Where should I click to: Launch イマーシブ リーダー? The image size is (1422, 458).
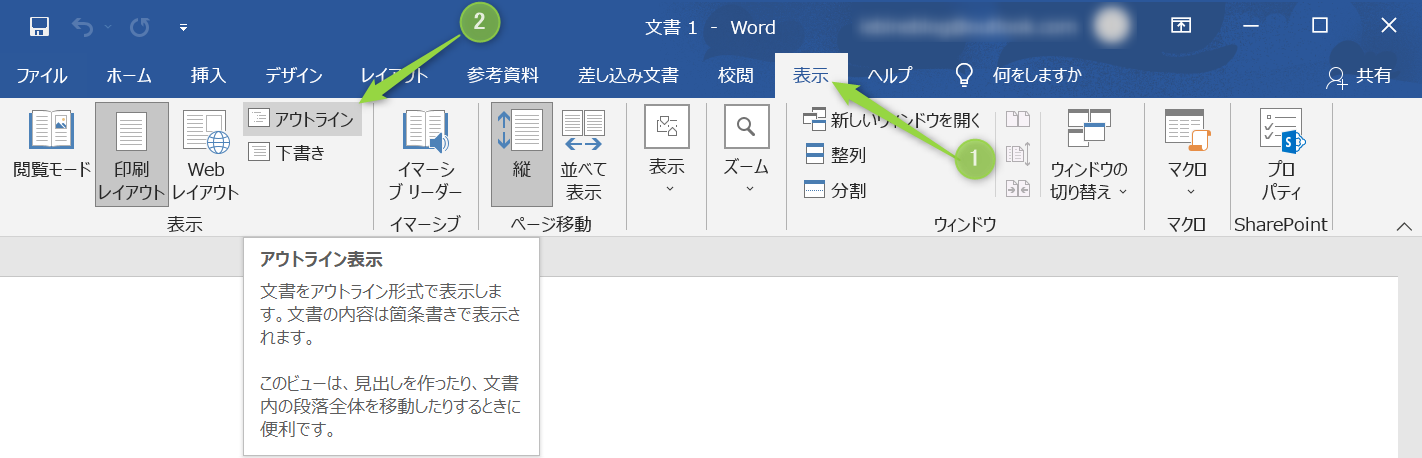(424, 155)
